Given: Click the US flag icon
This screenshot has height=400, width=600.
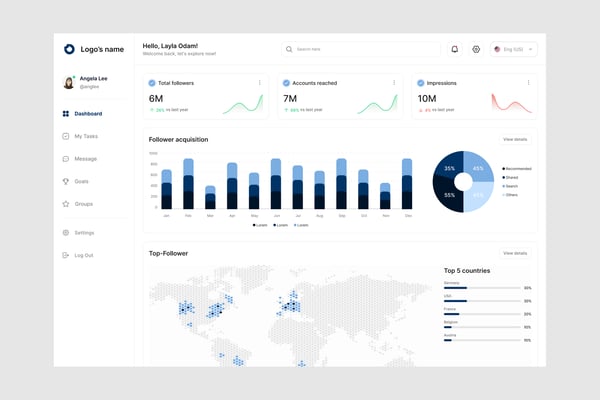Looking at the screenshot, I should pyautogui.click(x=497, y=49).
